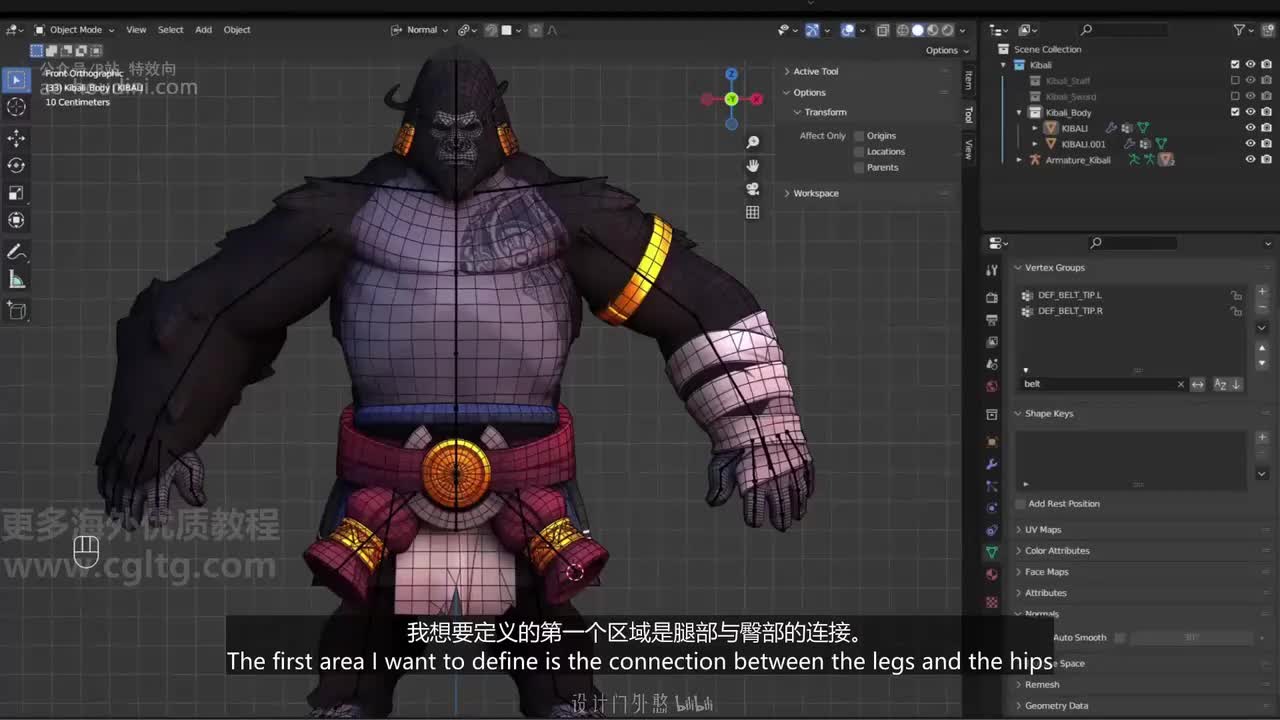This screenshot has height=720, width=1280.
Task: Open the Object Constraints properties tab icon
Action: pos(992,530)
